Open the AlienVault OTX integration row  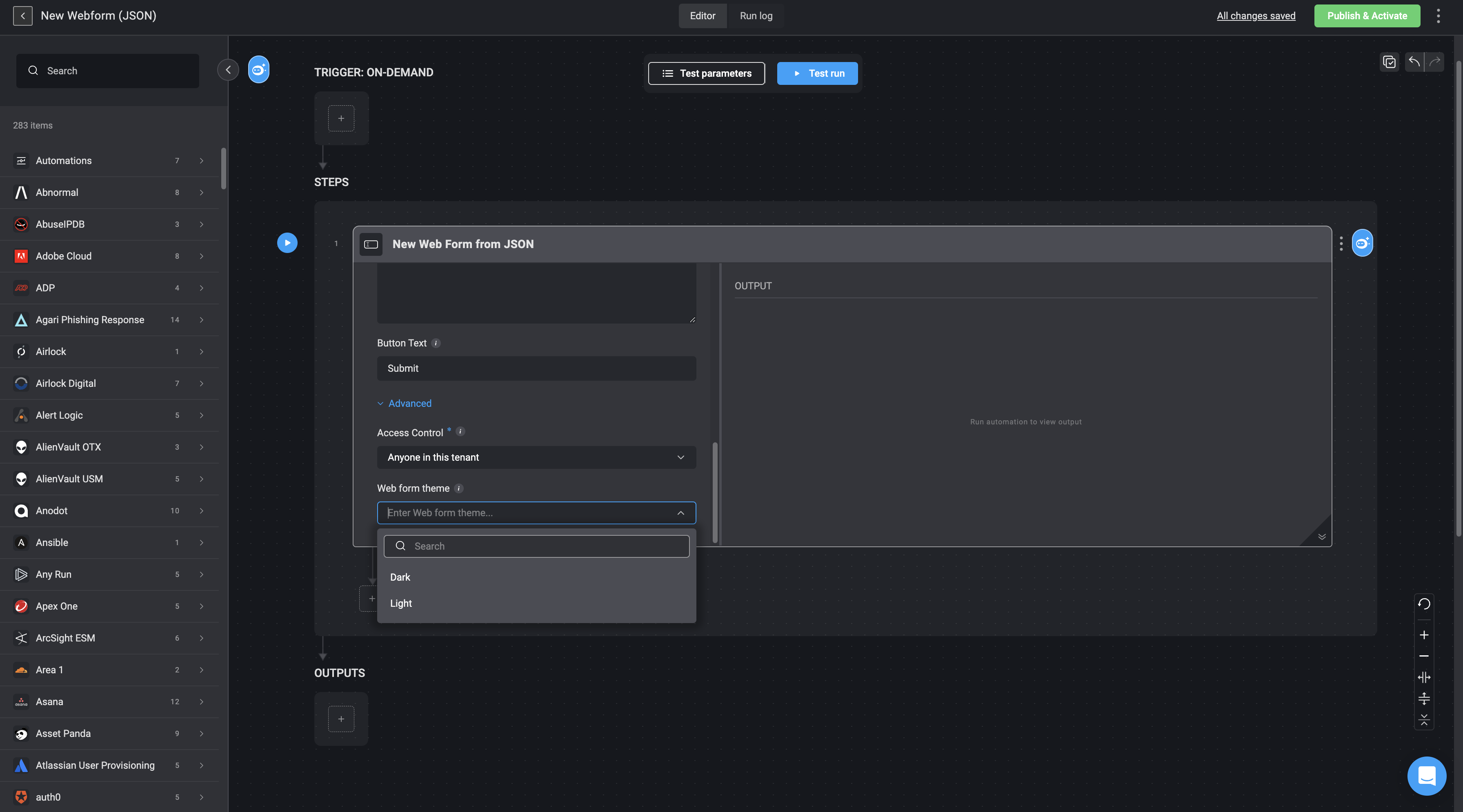109,447
